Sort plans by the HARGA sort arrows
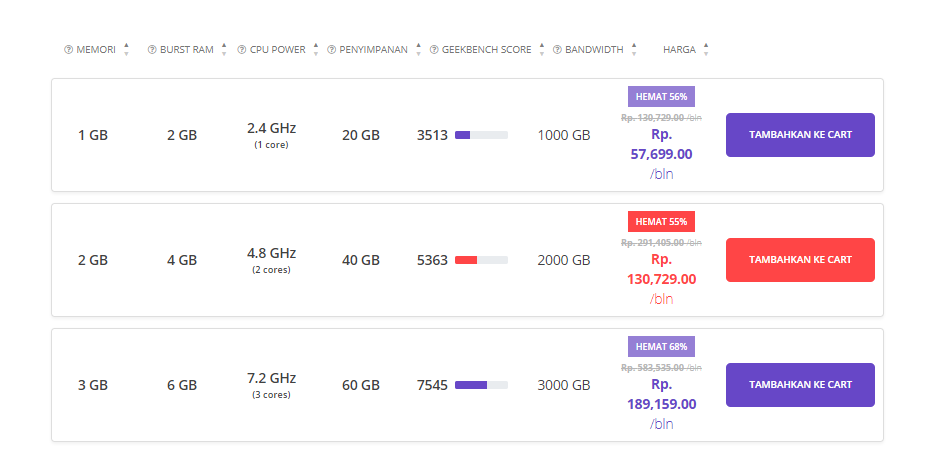Image resolution: width=930 pixels, height=450 pixels. pyautogui.click(x=705, y=49)
